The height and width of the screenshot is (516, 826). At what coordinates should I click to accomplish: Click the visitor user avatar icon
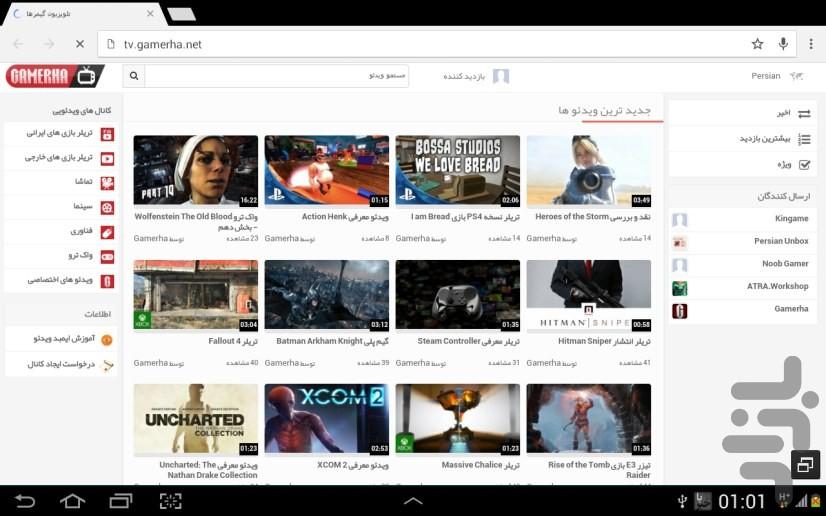[x=501, y=76]
